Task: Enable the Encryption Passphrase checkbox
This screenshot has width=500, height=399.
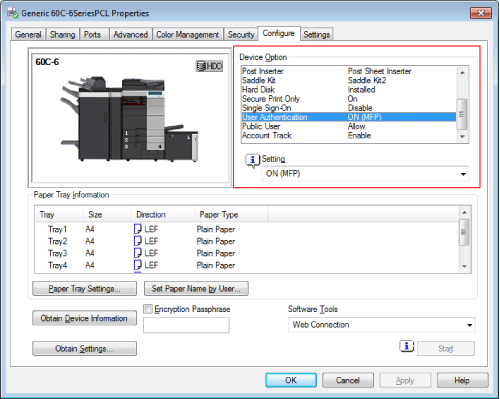Action: [x=148, y=309]
